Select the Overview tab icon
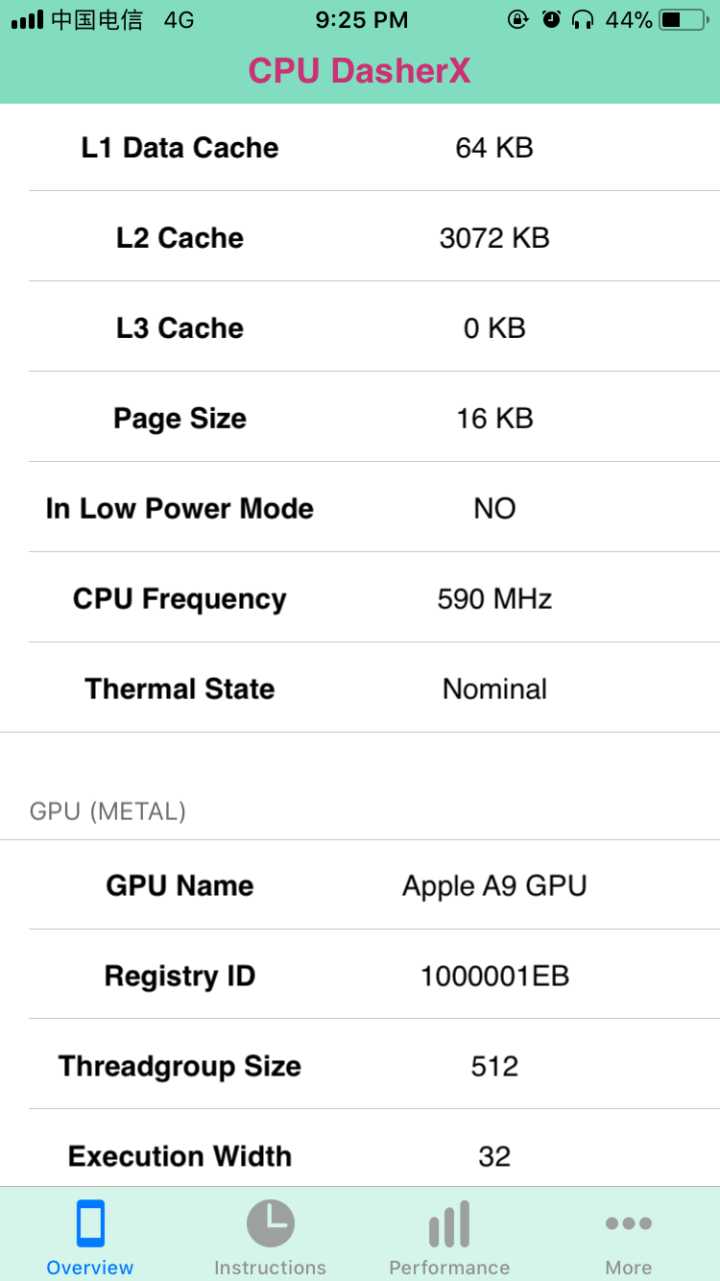Screen dimensions: 720x1281 [x=89, y=1221]
